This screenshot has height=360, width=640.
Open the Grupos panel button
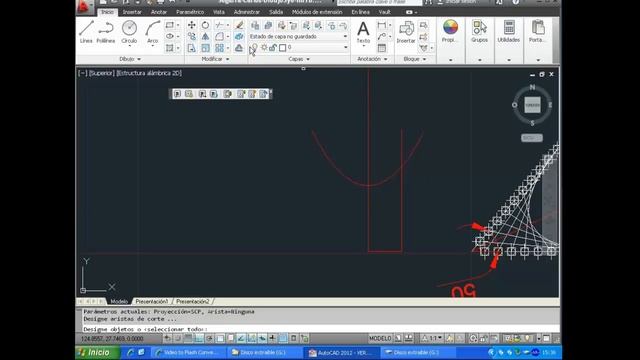point(480,32)
